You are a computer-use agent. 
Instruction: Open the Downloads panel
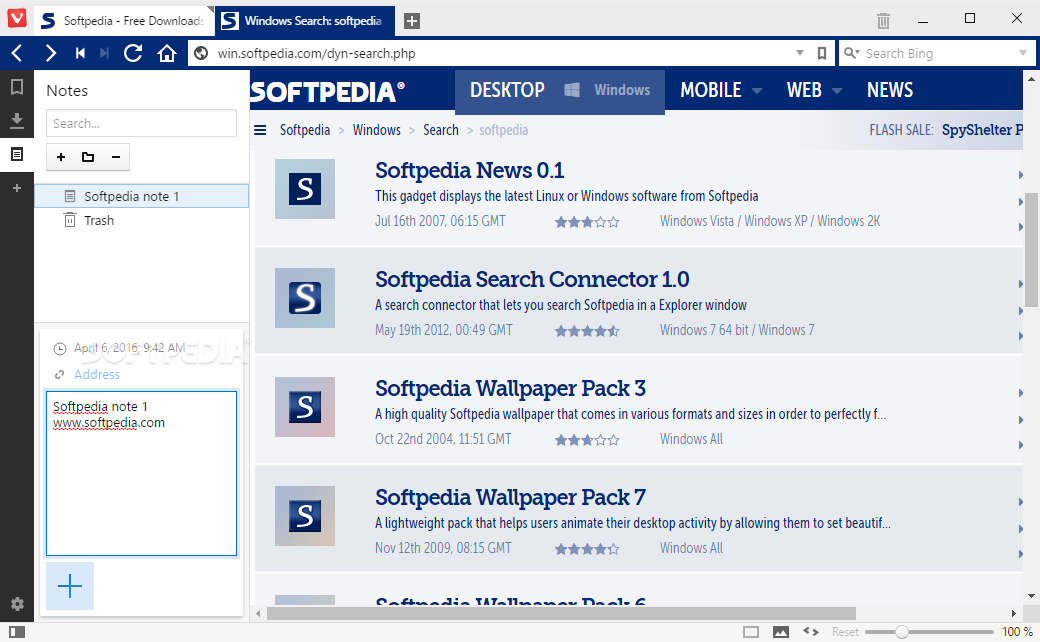click(x=17, y=121)
